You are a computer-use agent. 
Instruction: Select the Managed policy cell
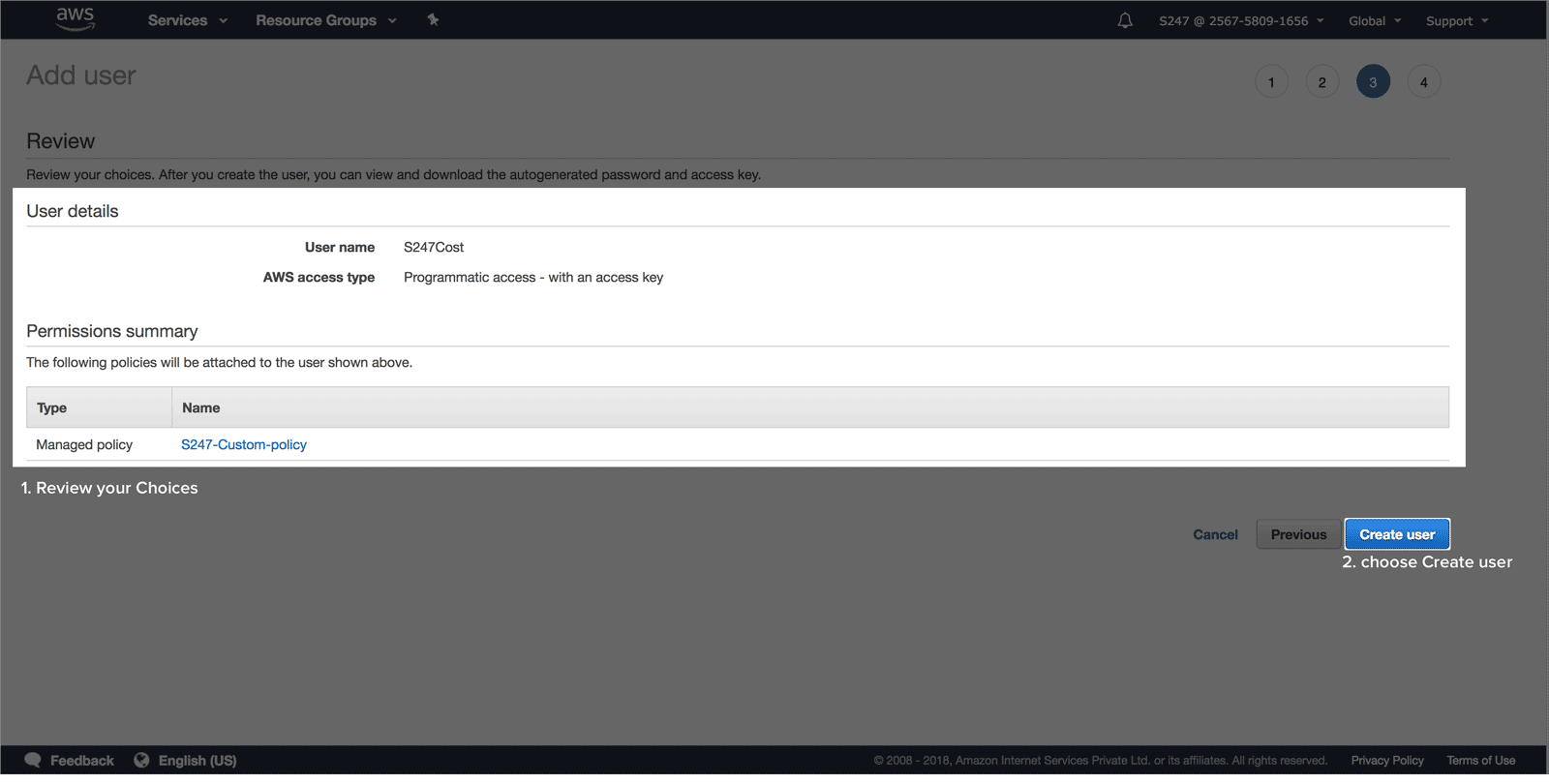click(x=84, y=444)
